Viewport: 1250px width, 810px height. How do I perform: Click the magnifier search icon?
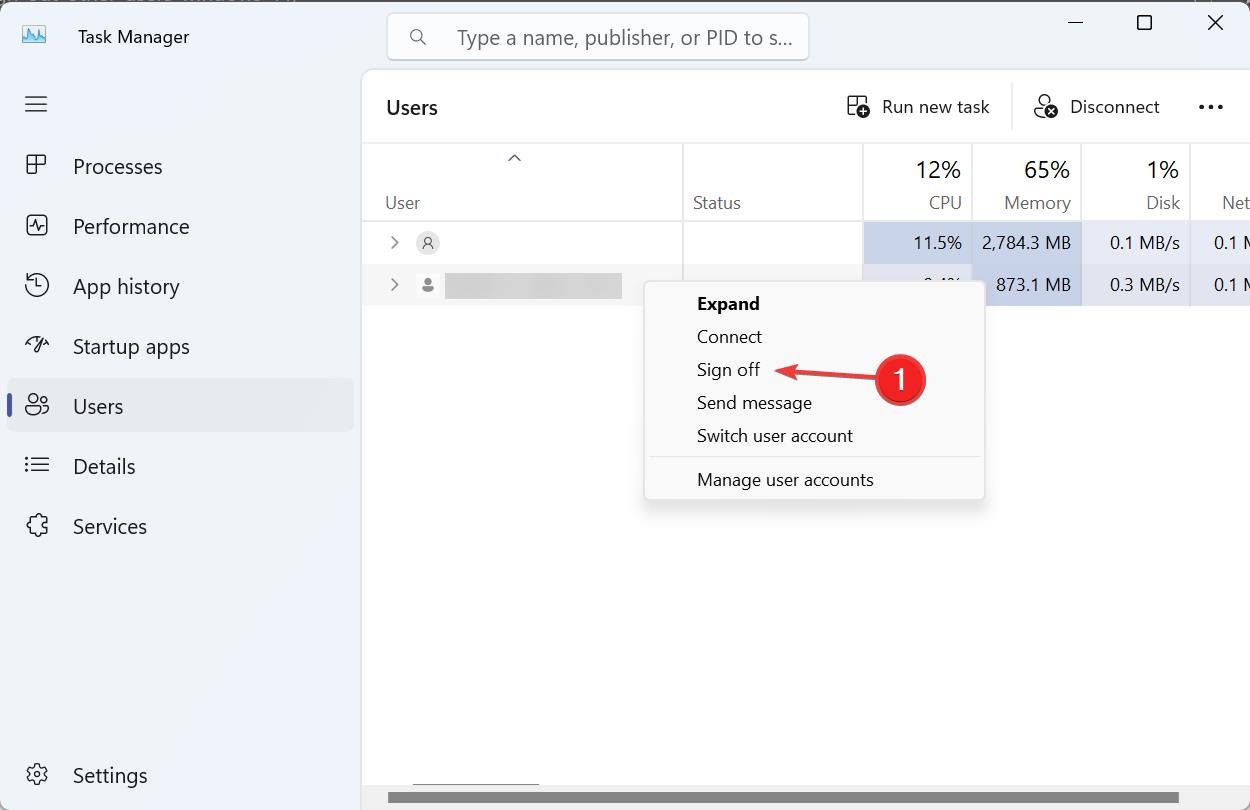pyautogui.click(x=418, y=37)
